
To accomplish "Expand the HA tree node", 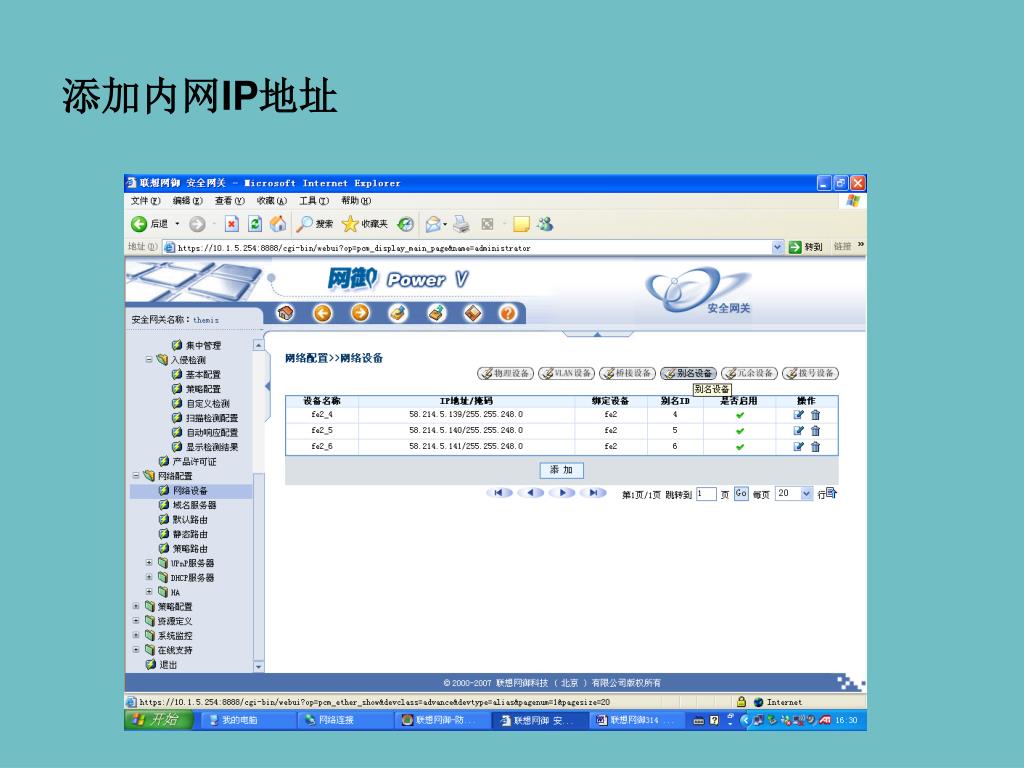I will coord(149,592).
